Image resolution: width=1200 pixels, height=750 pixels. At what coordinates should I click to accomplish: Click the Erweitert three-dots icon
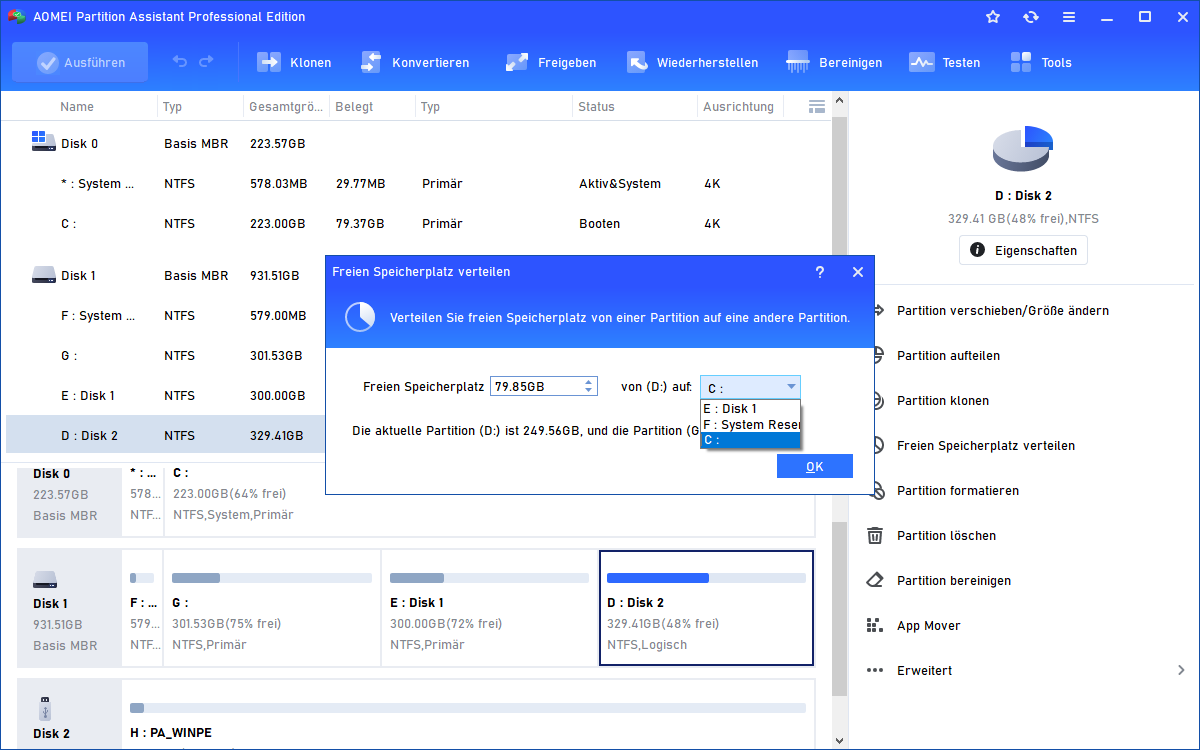pos(875,670)
